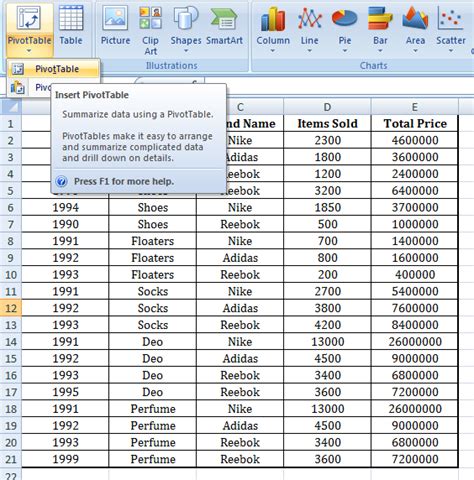
Task: Click the PivotTable ribbon icon
Action: click(29, 18)
